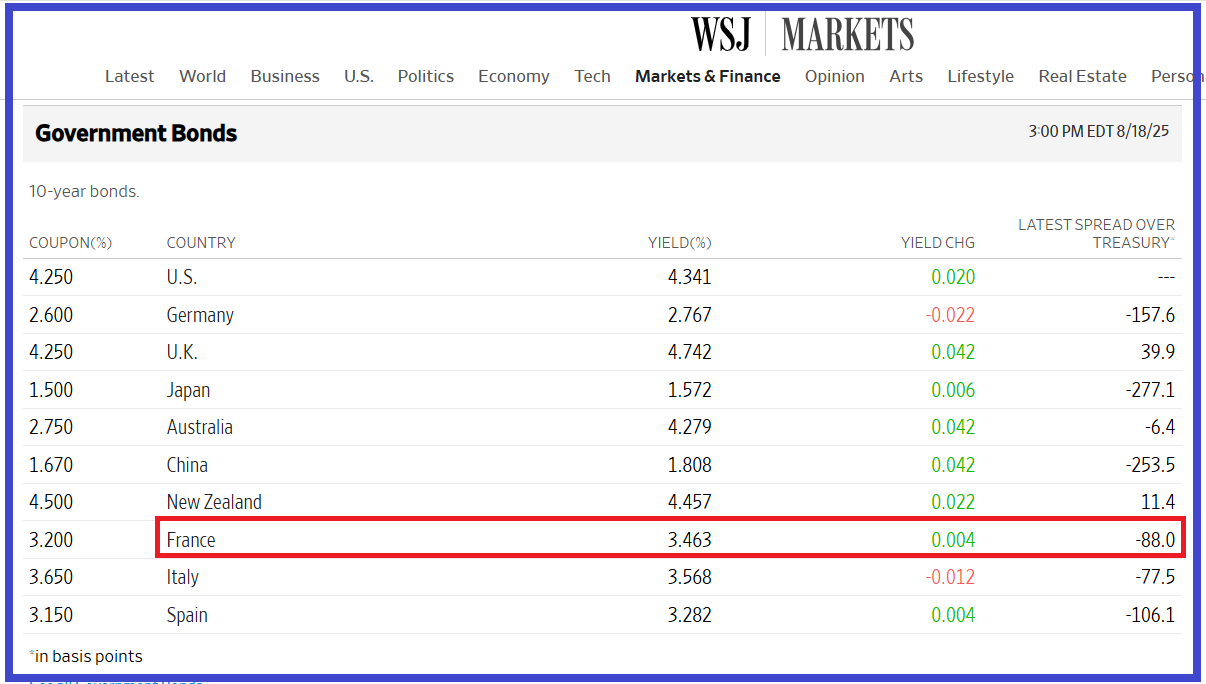
Task: Open the Economy menu item
Action: pyautogui.click(x=513, y=76)
